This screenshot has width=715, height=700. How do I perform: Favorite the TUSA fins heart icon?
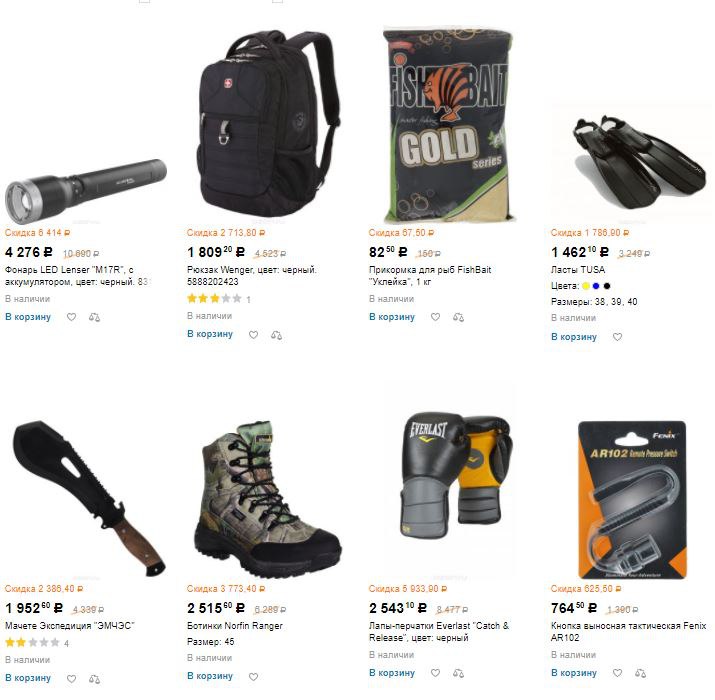(617, 337)
